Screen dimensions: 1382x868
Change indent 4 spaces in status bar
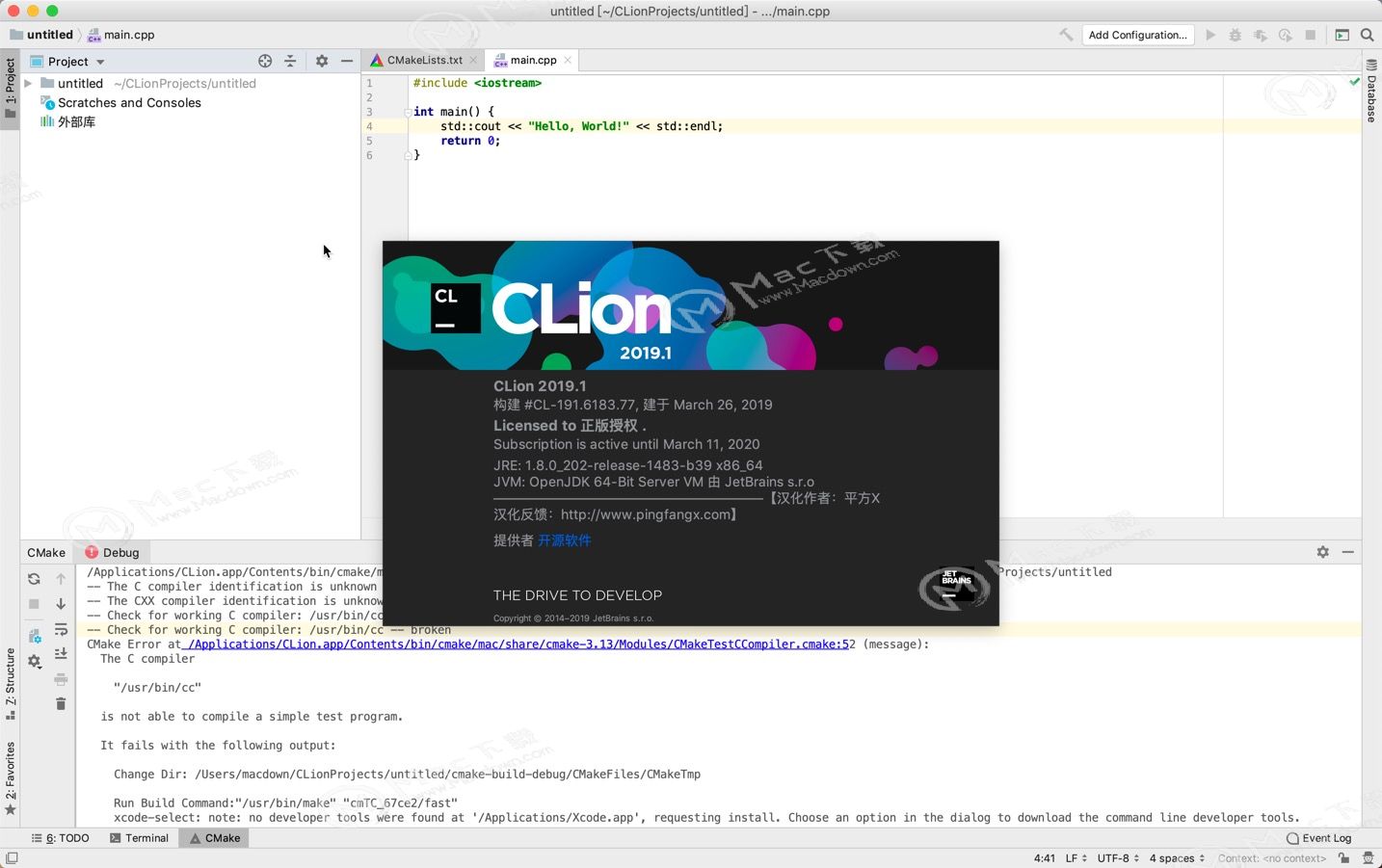(1177, 858)
